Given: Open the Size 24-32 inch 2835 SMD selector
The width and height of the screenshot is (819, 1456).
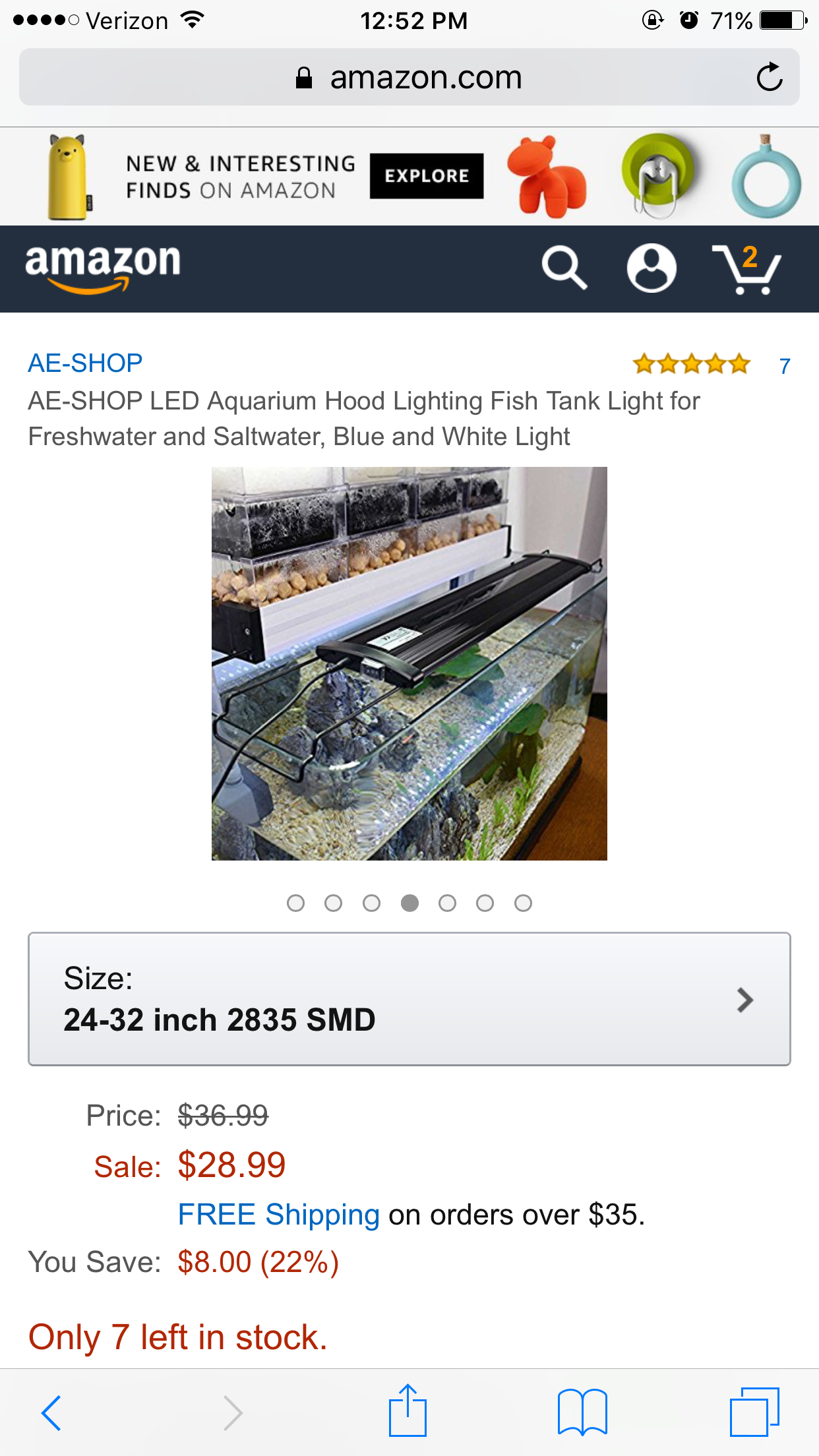Looking at the screenshot, I should tap(409, 999).
